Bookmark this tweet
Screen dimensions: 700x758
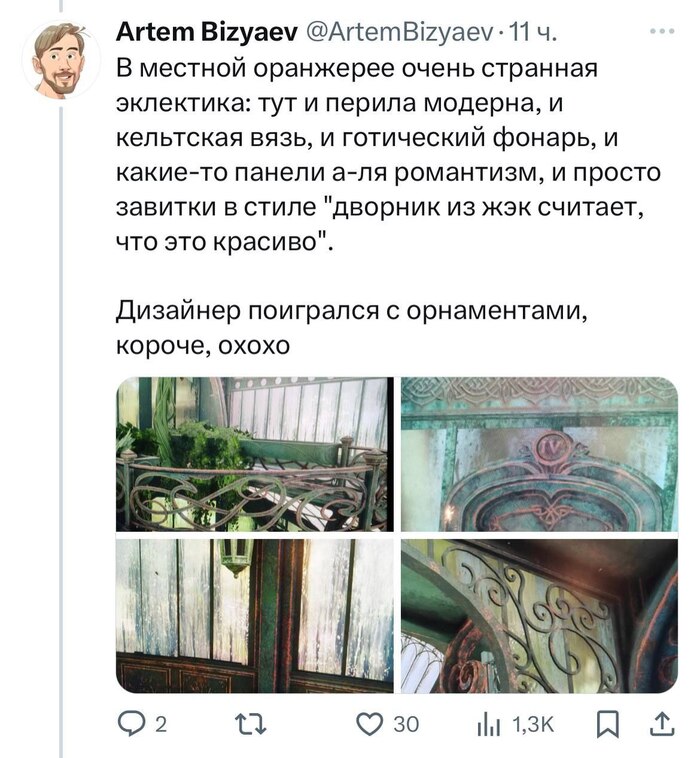(608, 725)
